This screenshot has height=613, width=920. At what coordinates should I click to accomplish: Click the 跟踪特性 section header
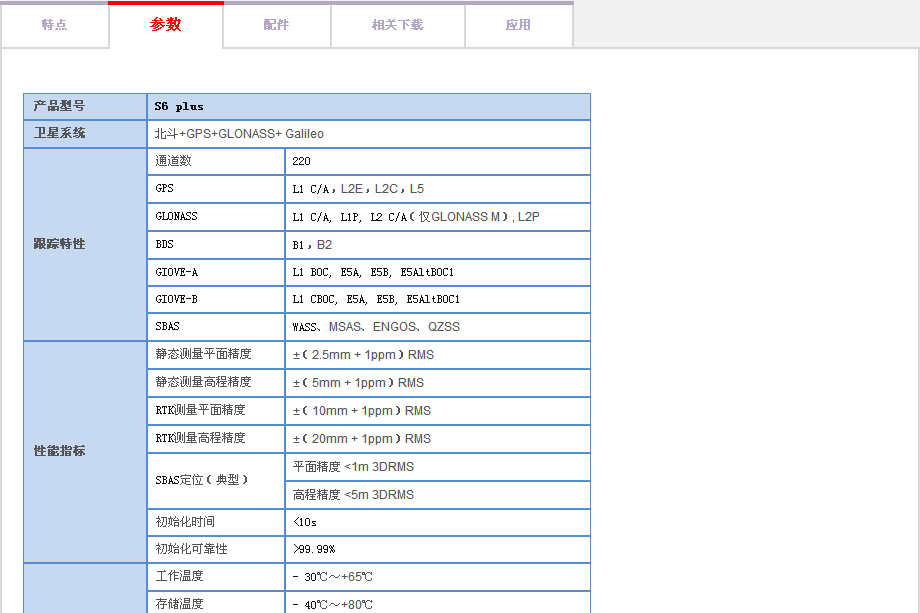tap(60, 244)
